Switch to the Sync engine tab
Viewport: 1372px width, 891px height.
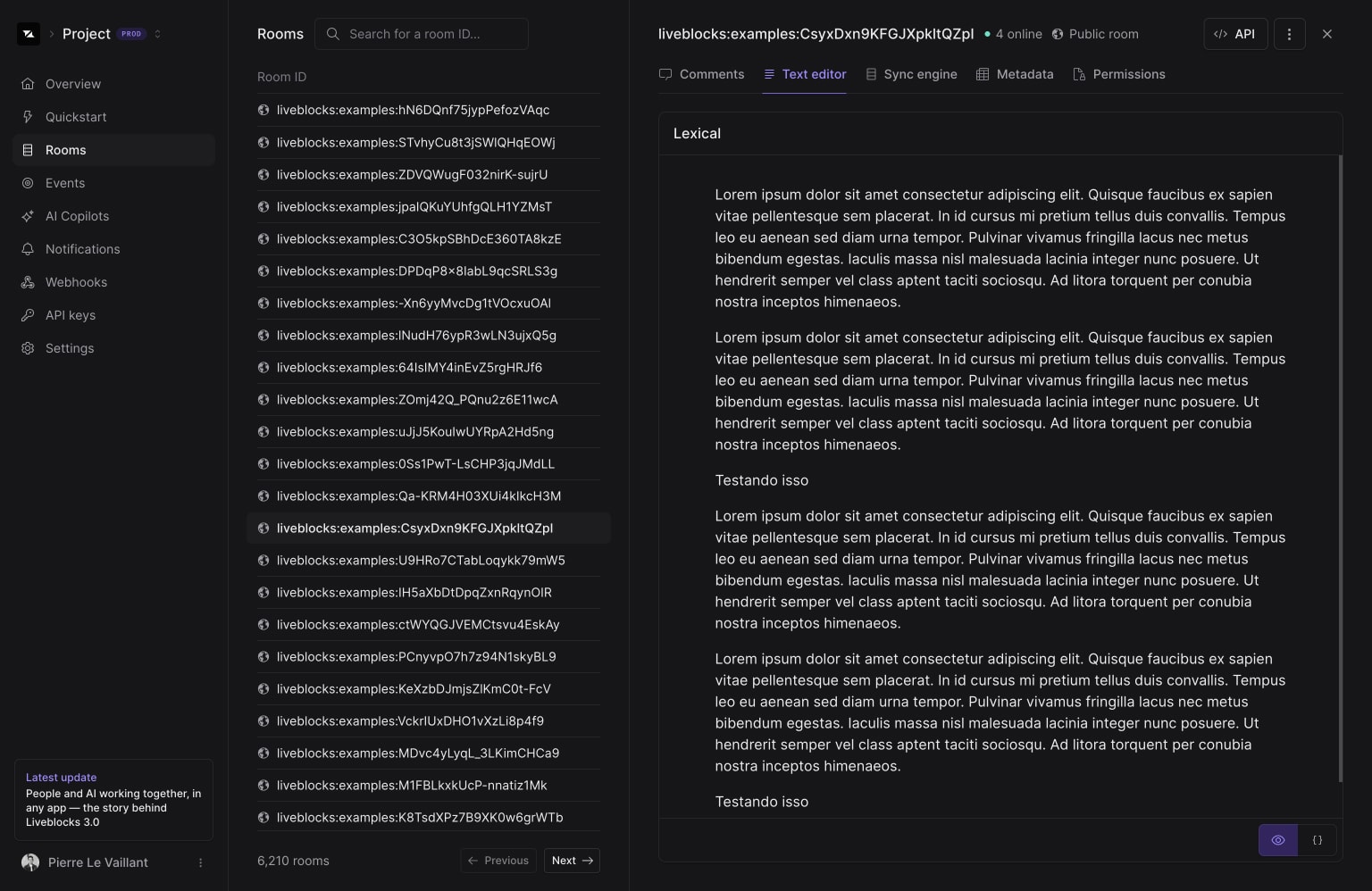point(911,74)
